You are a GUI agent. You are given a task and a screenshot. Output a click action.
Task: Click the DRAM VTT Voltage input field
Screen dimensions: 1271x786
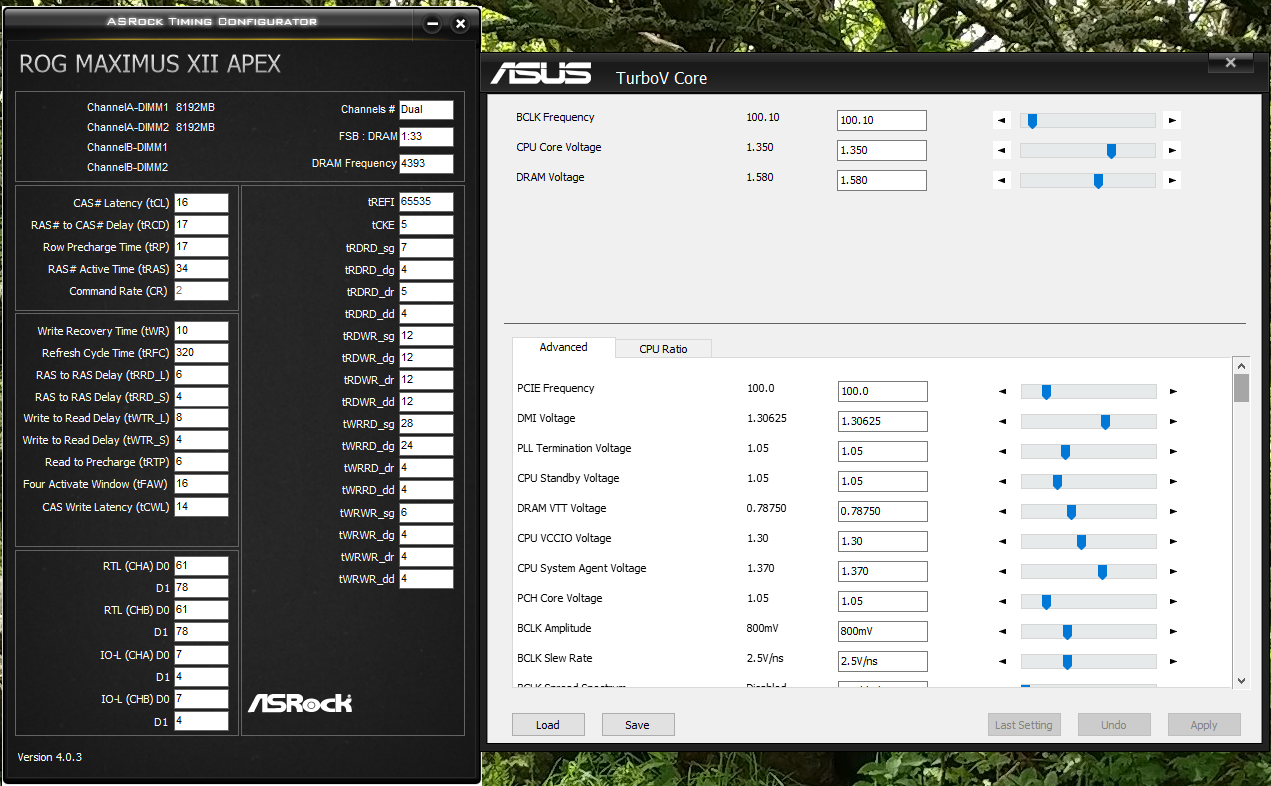tap(882, 511)
